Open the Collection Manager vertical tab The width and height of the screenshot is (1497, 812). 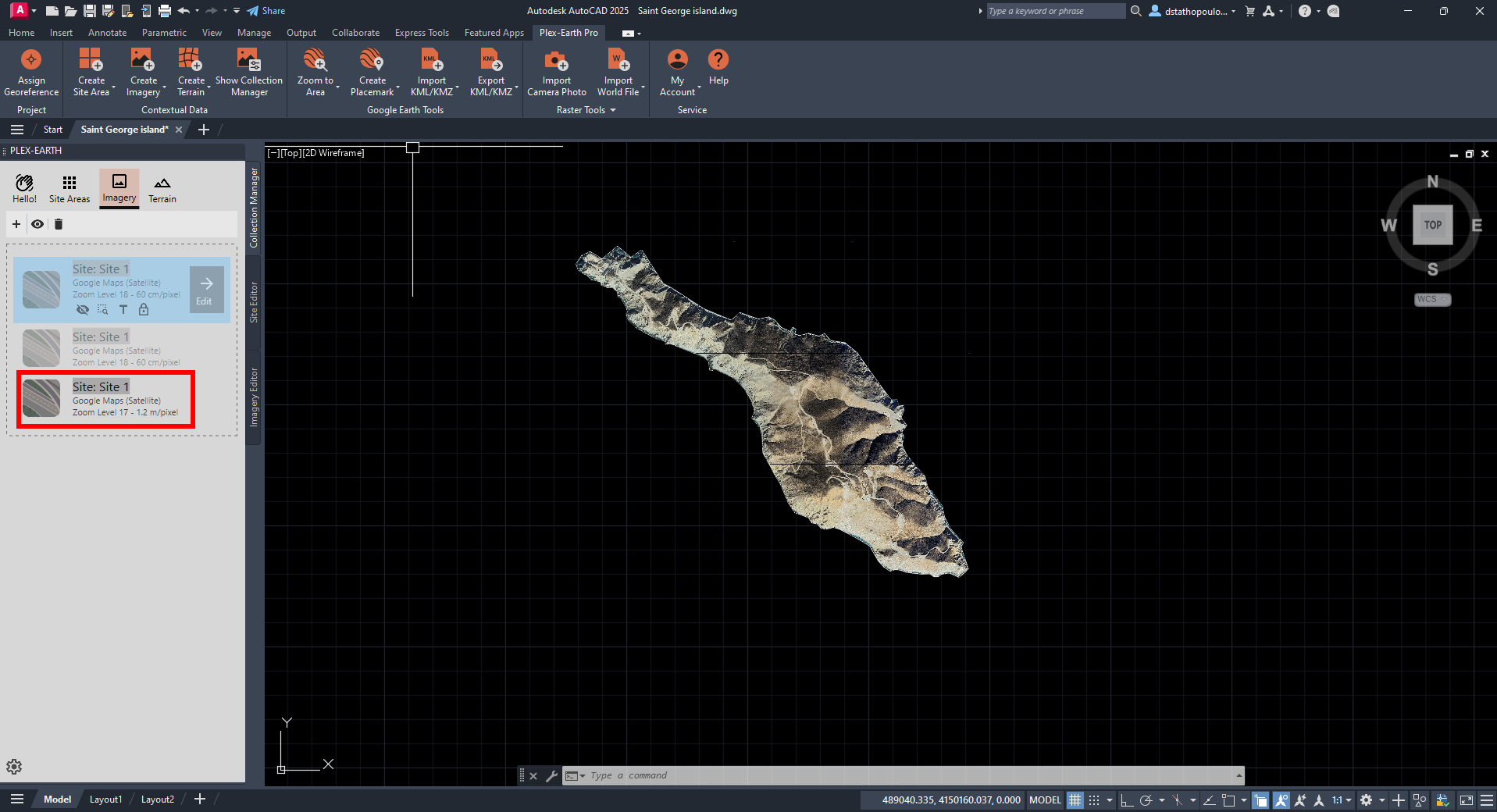click(x=254, y=208)
